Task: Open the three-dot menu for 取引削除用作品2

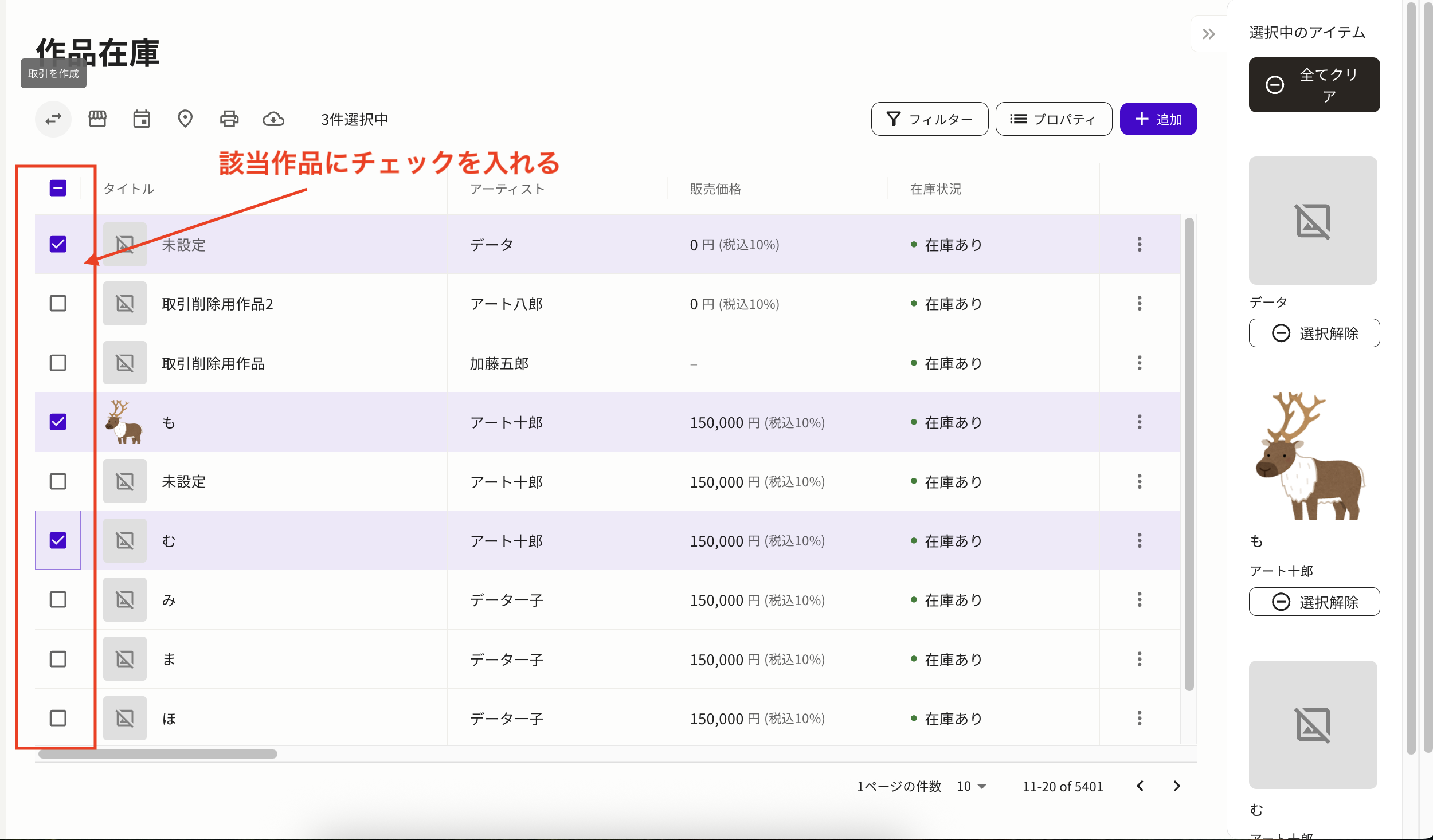Action: tap(1138, 304)
